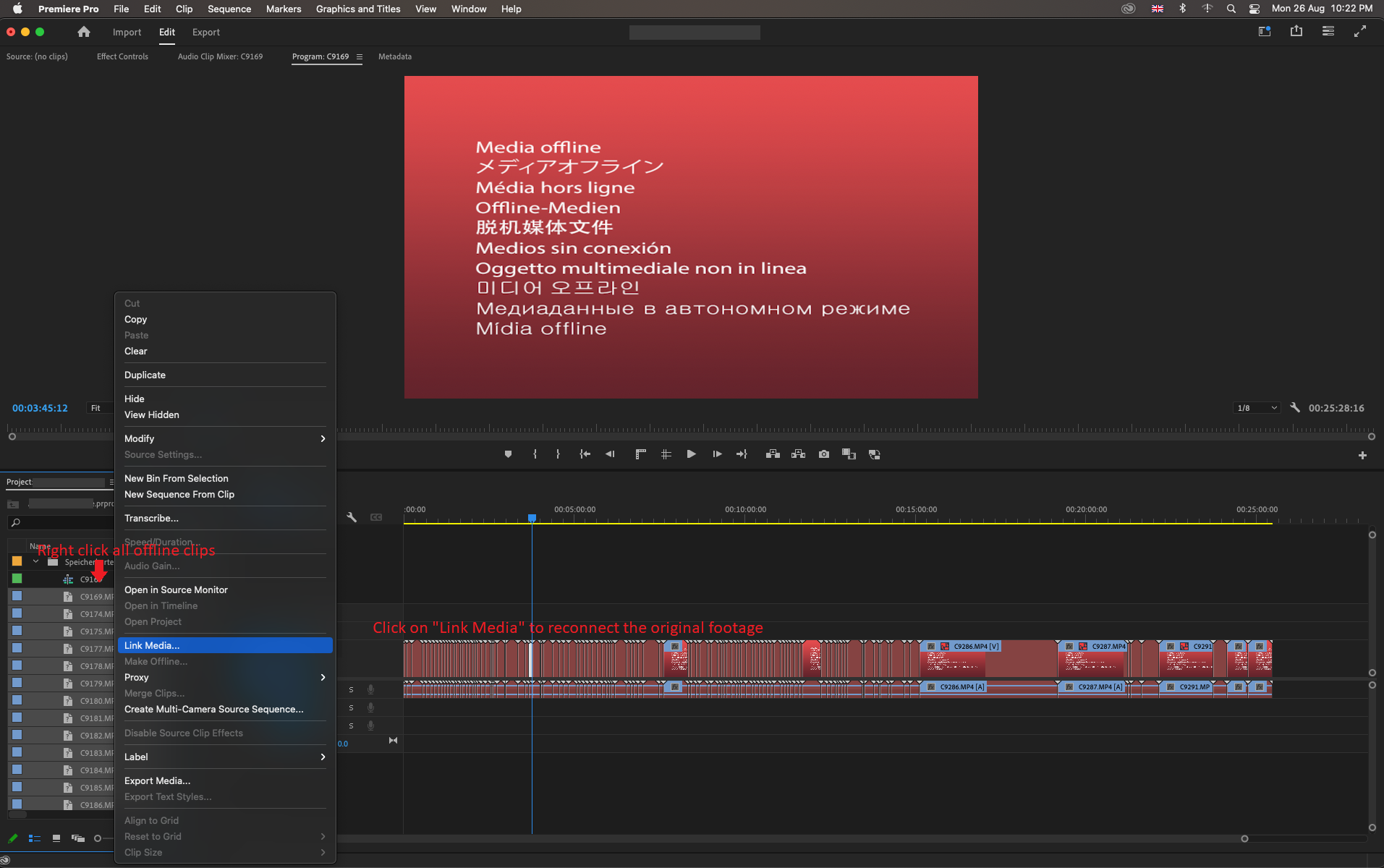Click the offline file icon for C9174.MP4
Viewport: 1384px width, 868px height.
pos(68,614)
